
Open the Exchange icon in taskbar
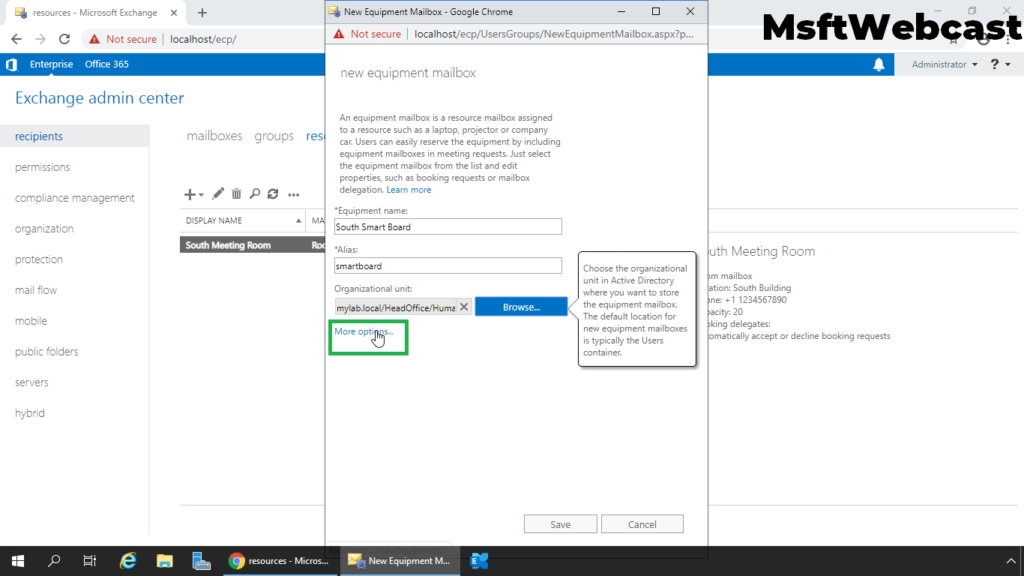479,561
